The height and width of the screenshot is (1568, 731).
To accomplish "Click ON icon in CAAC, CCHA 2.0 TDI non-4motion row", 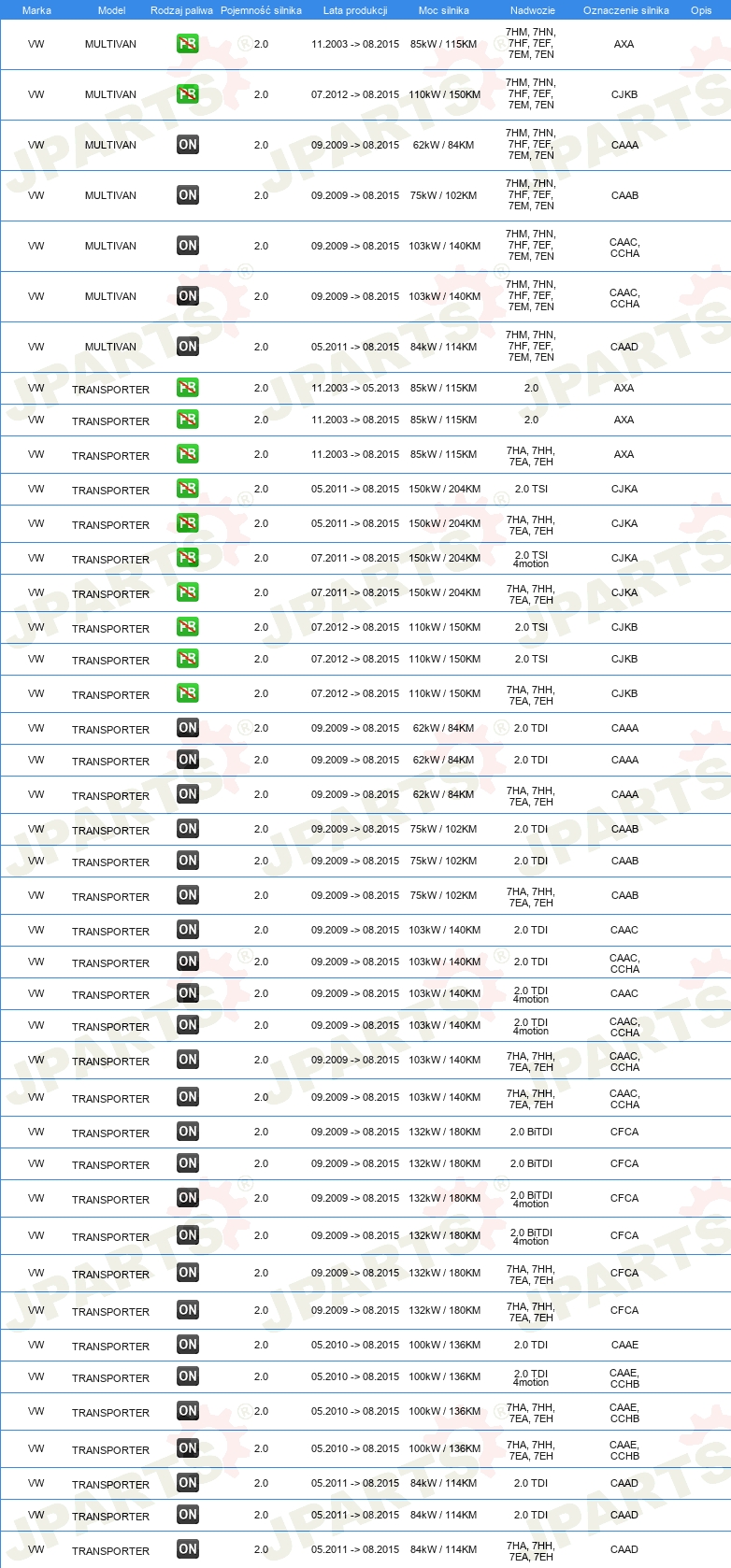I will [x=188, y=962].
